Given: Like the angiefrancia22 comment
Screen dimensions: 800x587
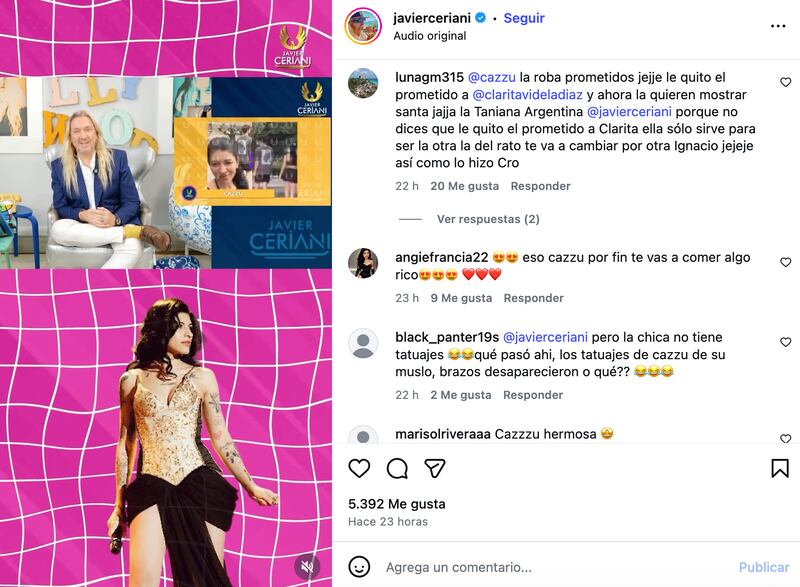Looking at the screenshot, I should tap(785, 262).
